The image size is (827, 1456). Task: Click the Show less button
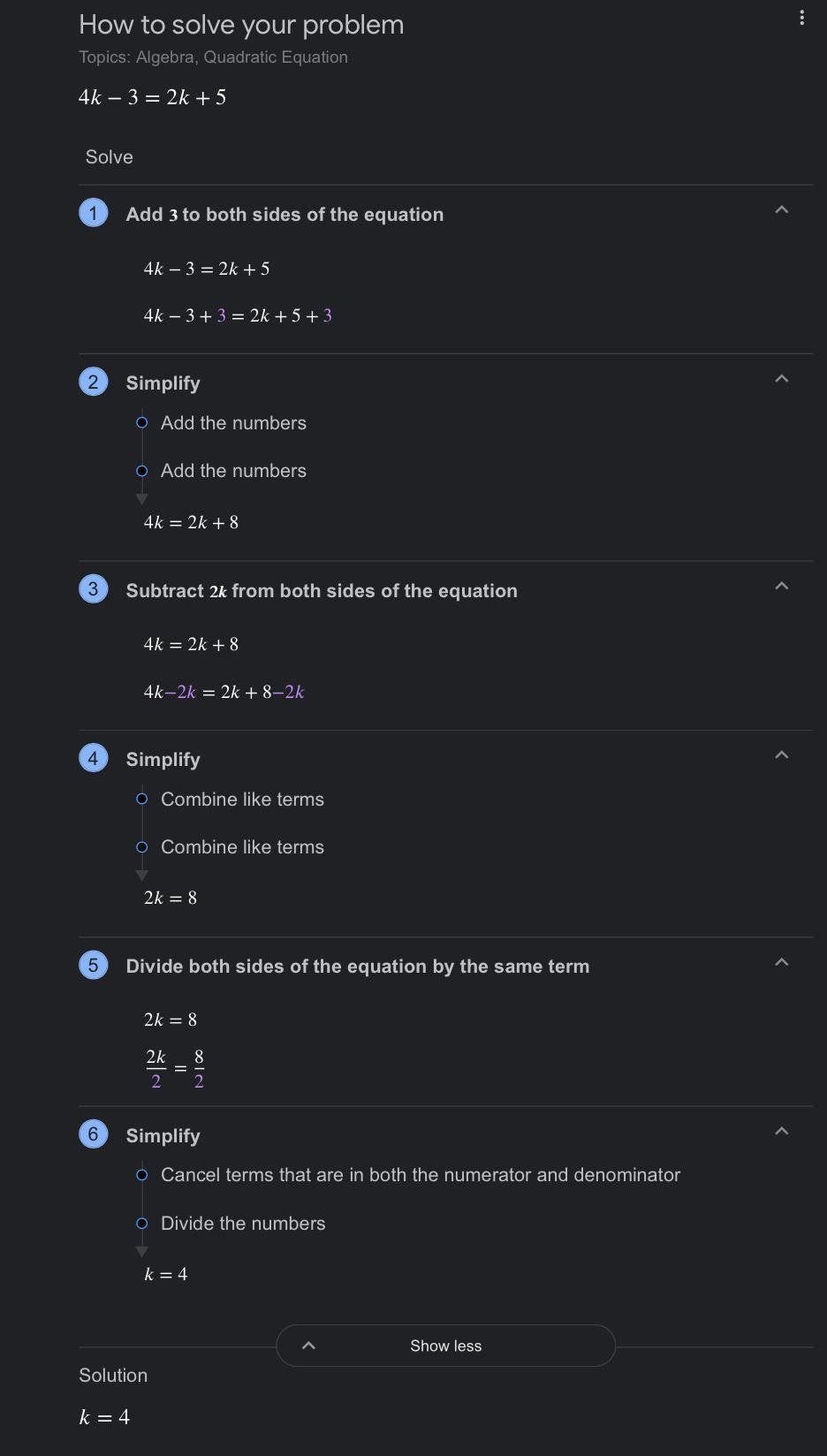click(x=445, y=1346)
